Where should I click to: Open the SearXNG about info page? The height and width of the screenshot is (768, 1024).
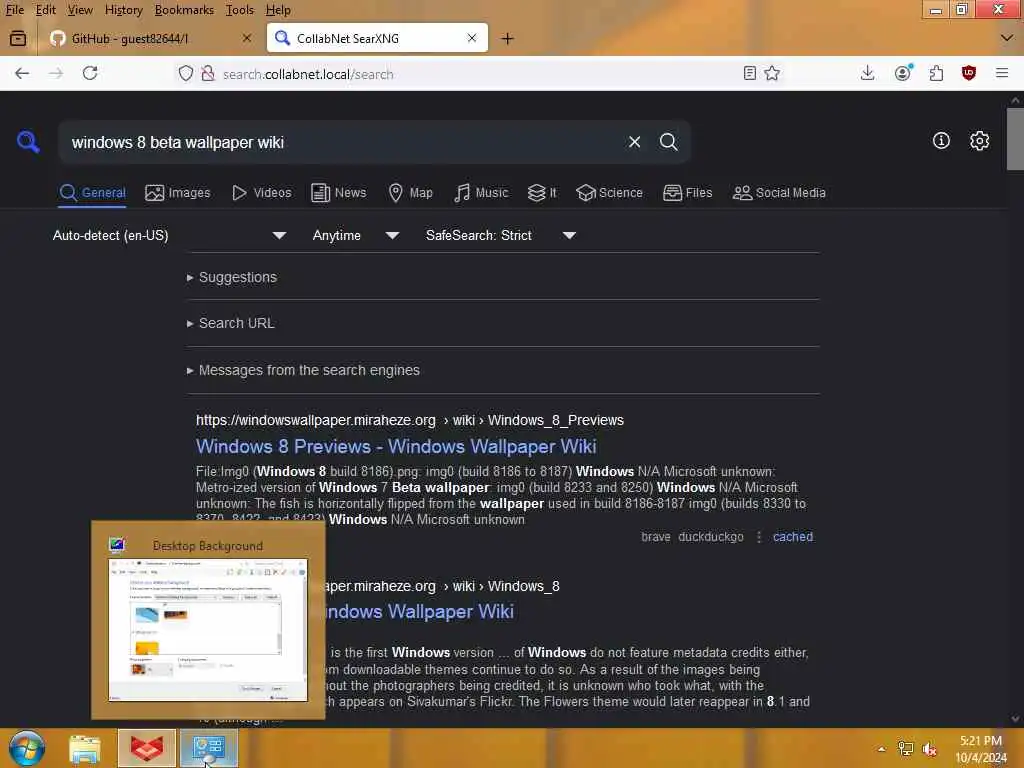[x=941, y=140]
